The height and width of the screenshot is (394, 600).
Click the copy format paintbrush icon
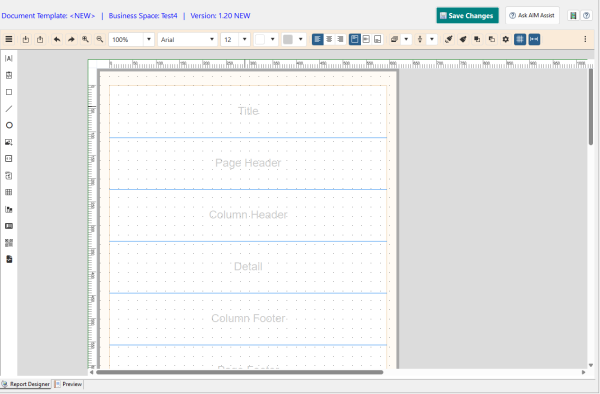tap(449, 39)
